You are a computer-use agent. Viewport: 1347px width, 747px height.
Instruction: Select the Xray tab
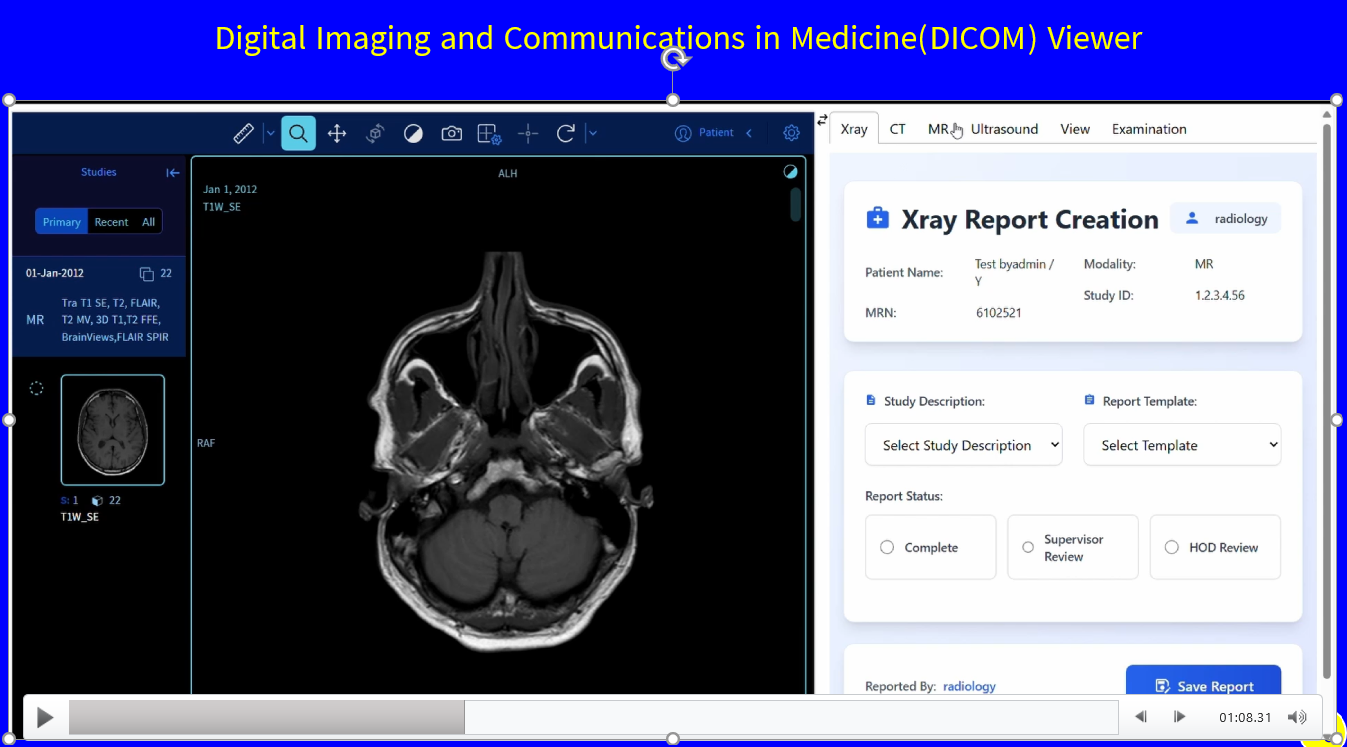[854, 129]
